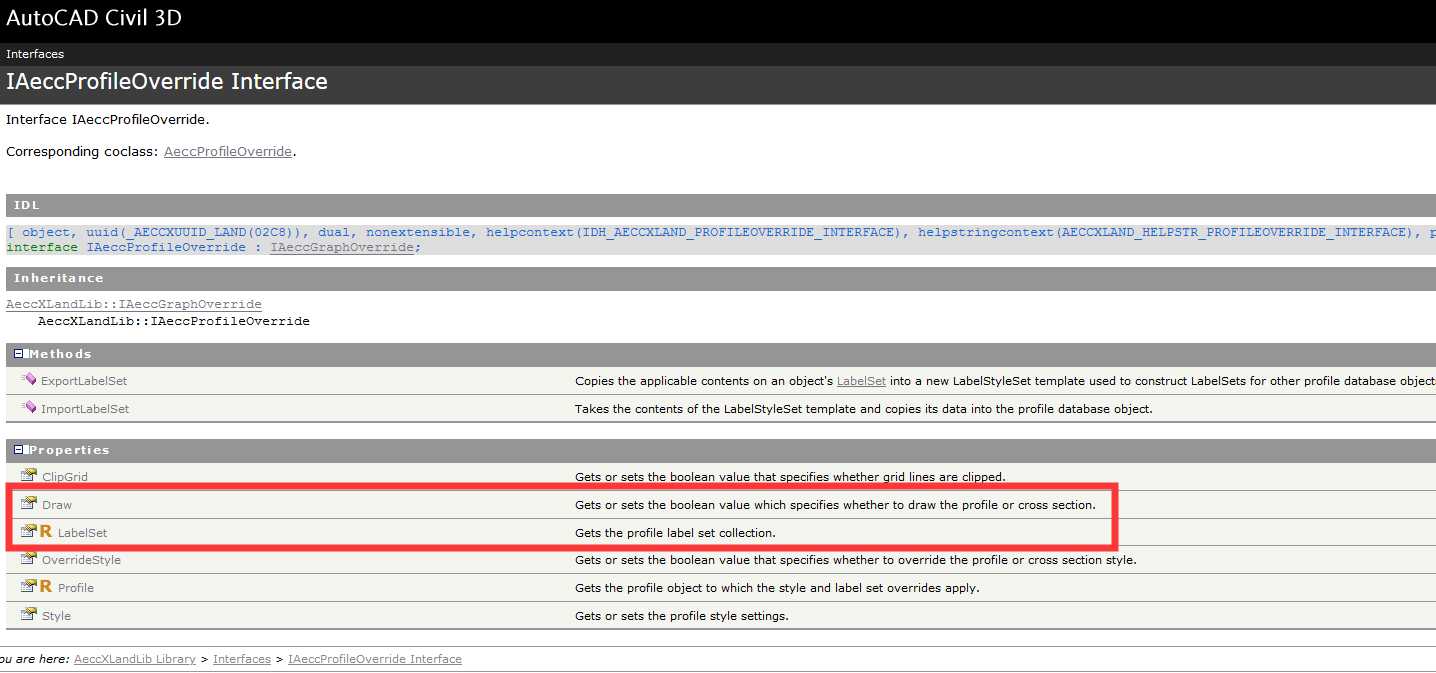Screen dimensions: 1436x673
Task: Open the ImportLabelSet method page
Action: click(85, 409)
